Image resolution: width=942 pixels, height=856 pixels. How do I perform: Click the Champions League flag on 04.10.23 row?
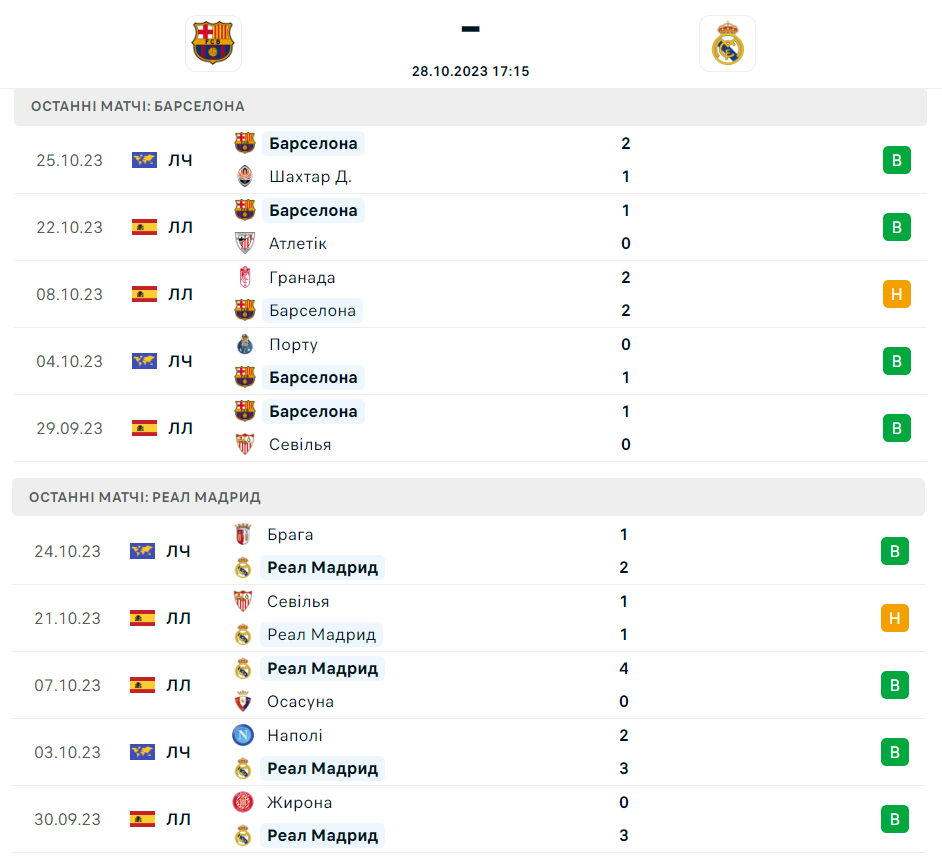point(145,361)
